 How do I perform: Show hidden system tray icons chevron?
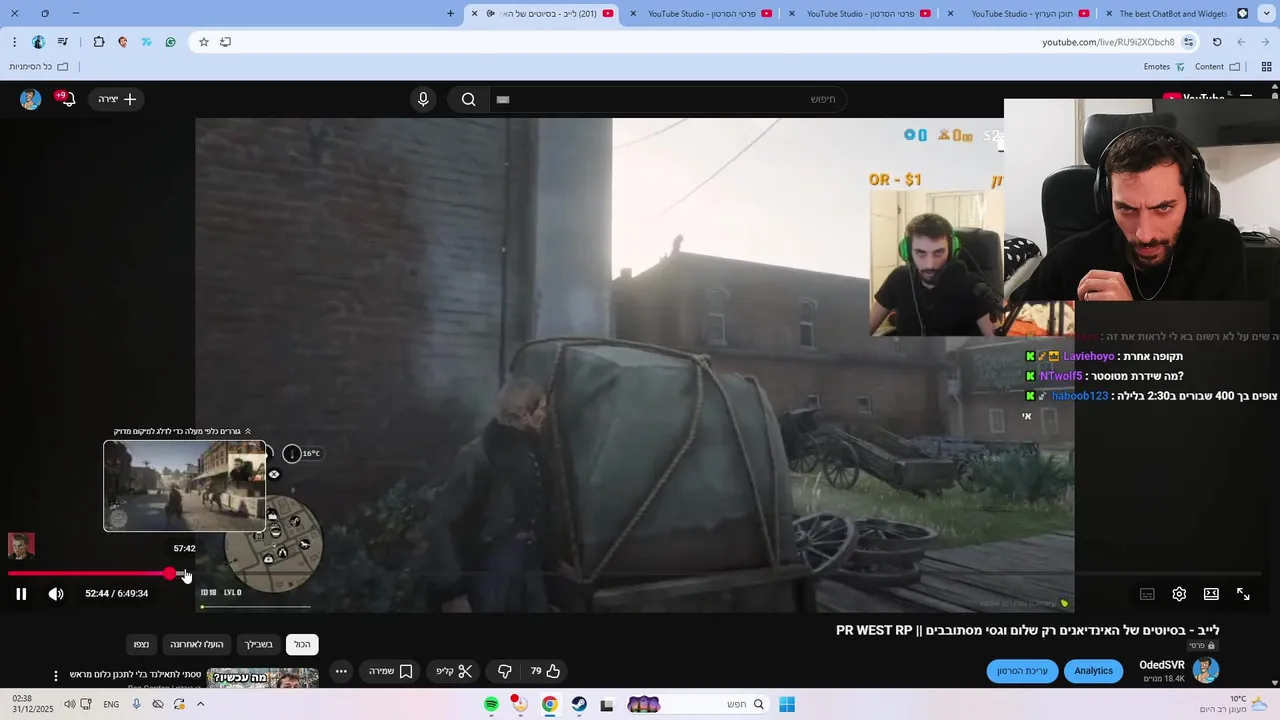click(x=200, y=704)
